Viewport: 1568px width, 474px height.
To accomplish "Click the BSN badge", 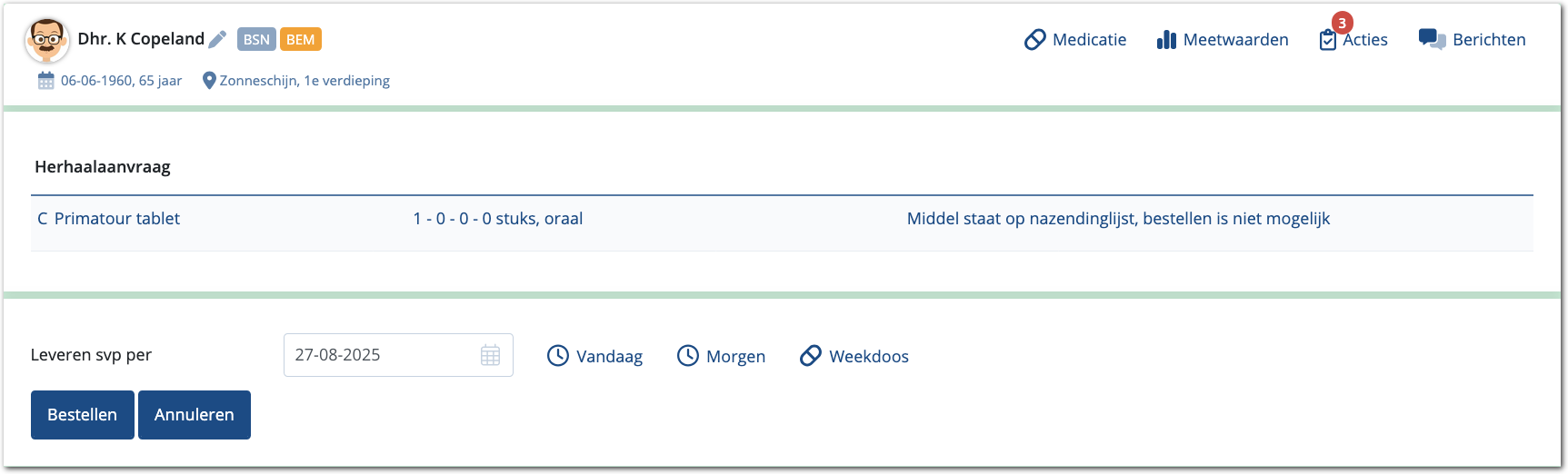I will [x=256, y=39].
